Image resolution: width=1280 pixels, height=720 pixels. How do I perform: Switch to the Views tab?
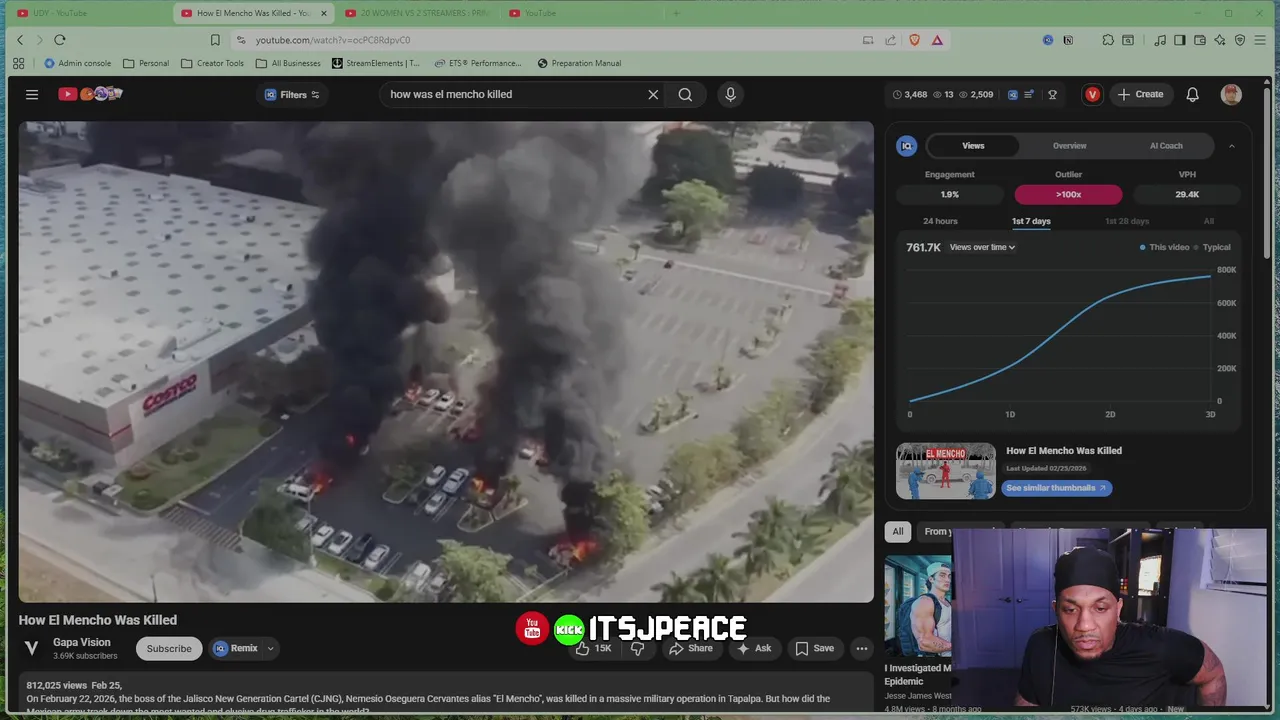click(973, 146)
